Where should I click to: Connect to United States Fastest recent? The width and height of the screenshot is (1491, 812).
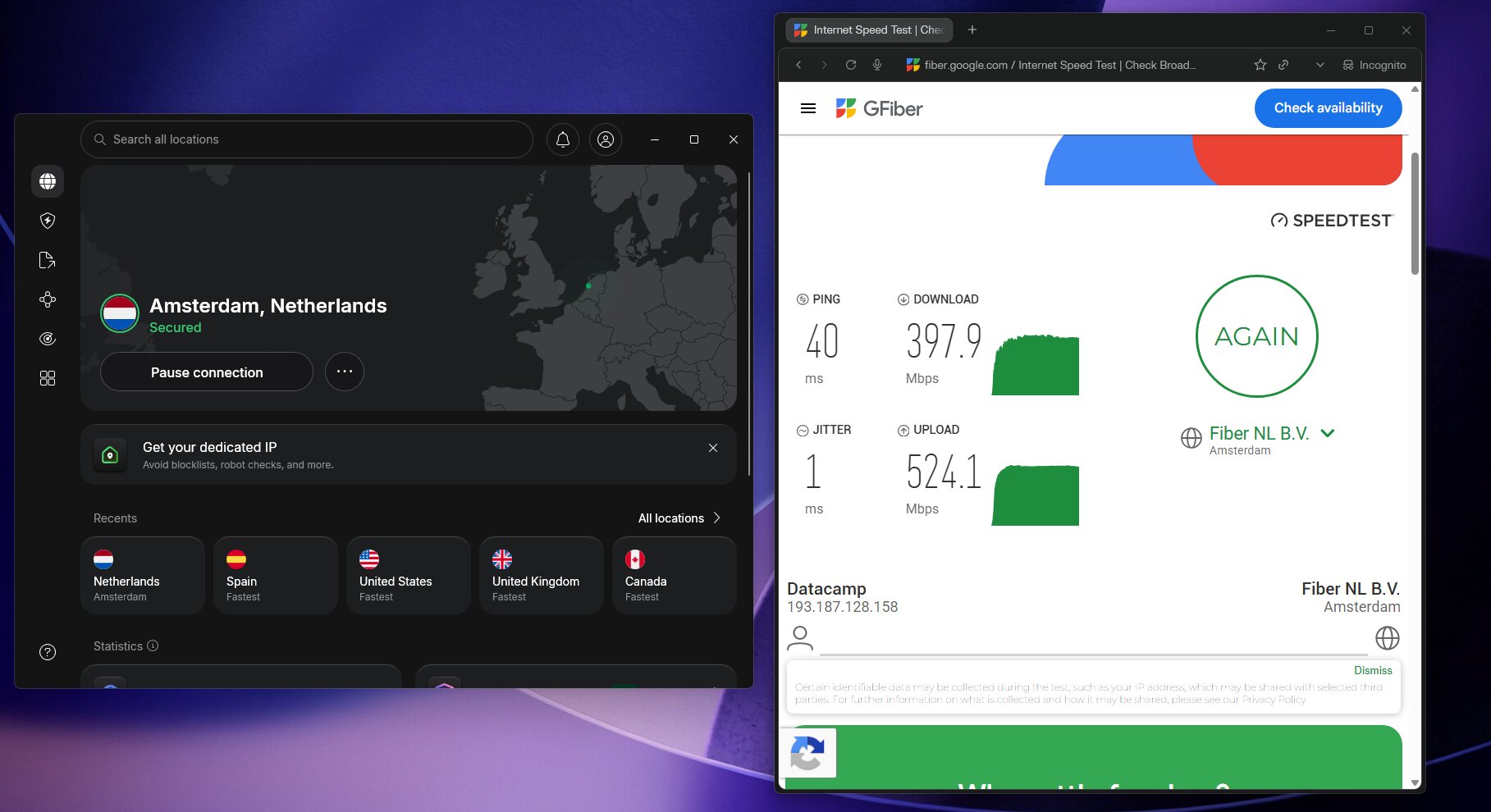[x=409, y=575]
